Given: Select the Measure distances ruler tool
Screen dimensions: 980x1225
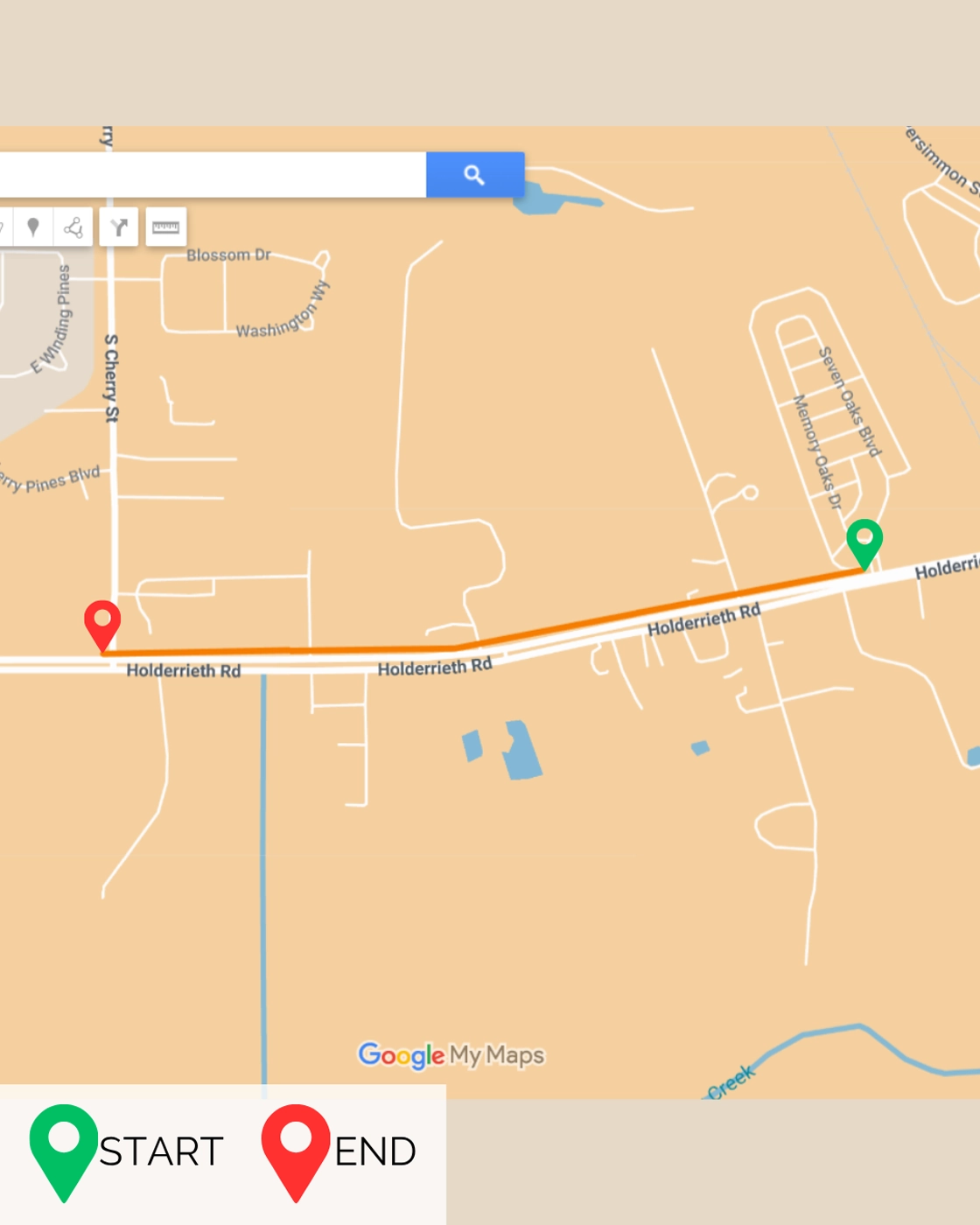Looking at the screenshot, I should point(165,227).
